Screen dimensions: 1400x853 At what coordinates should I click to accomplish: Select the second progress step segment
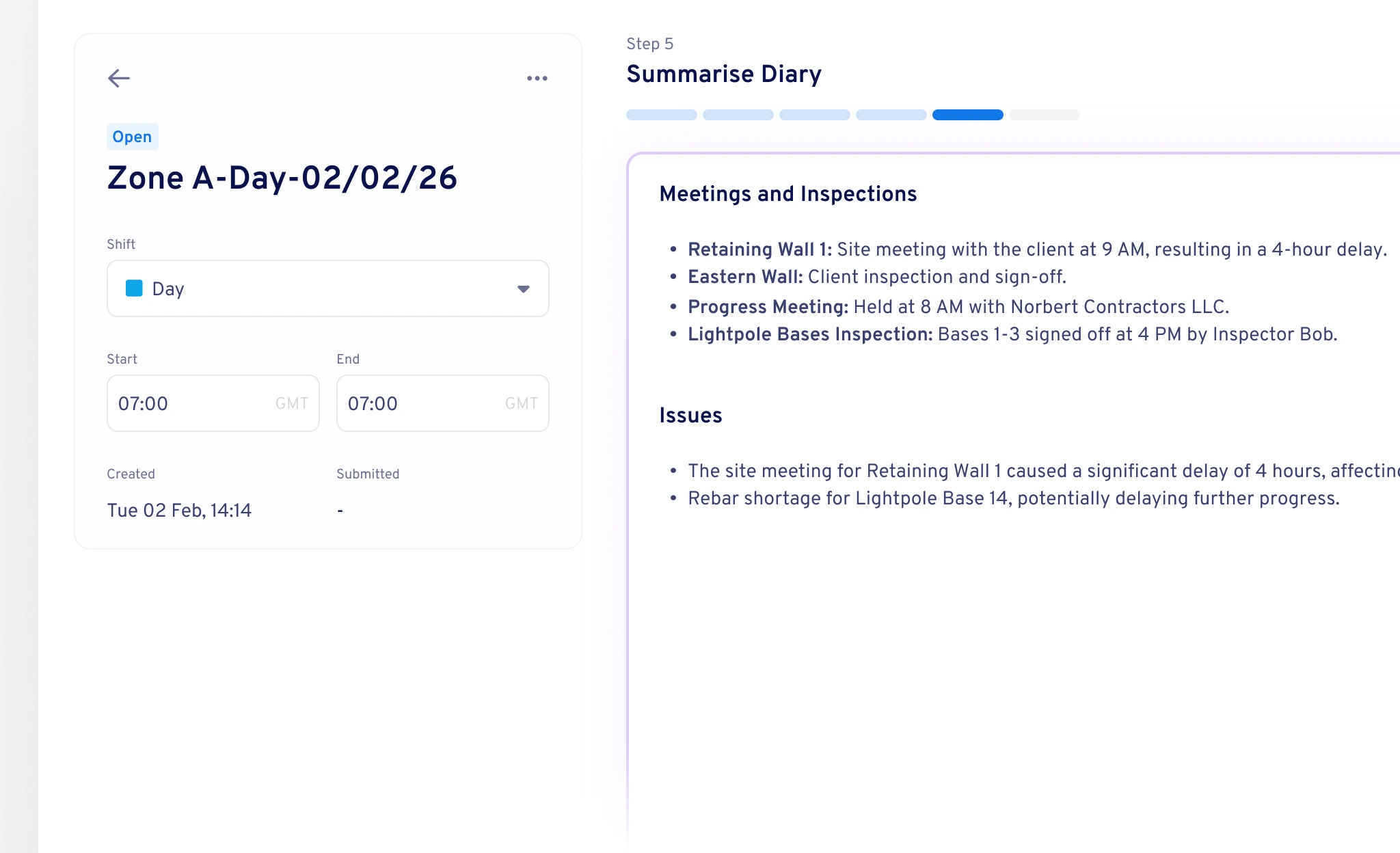tap(738, 115)
